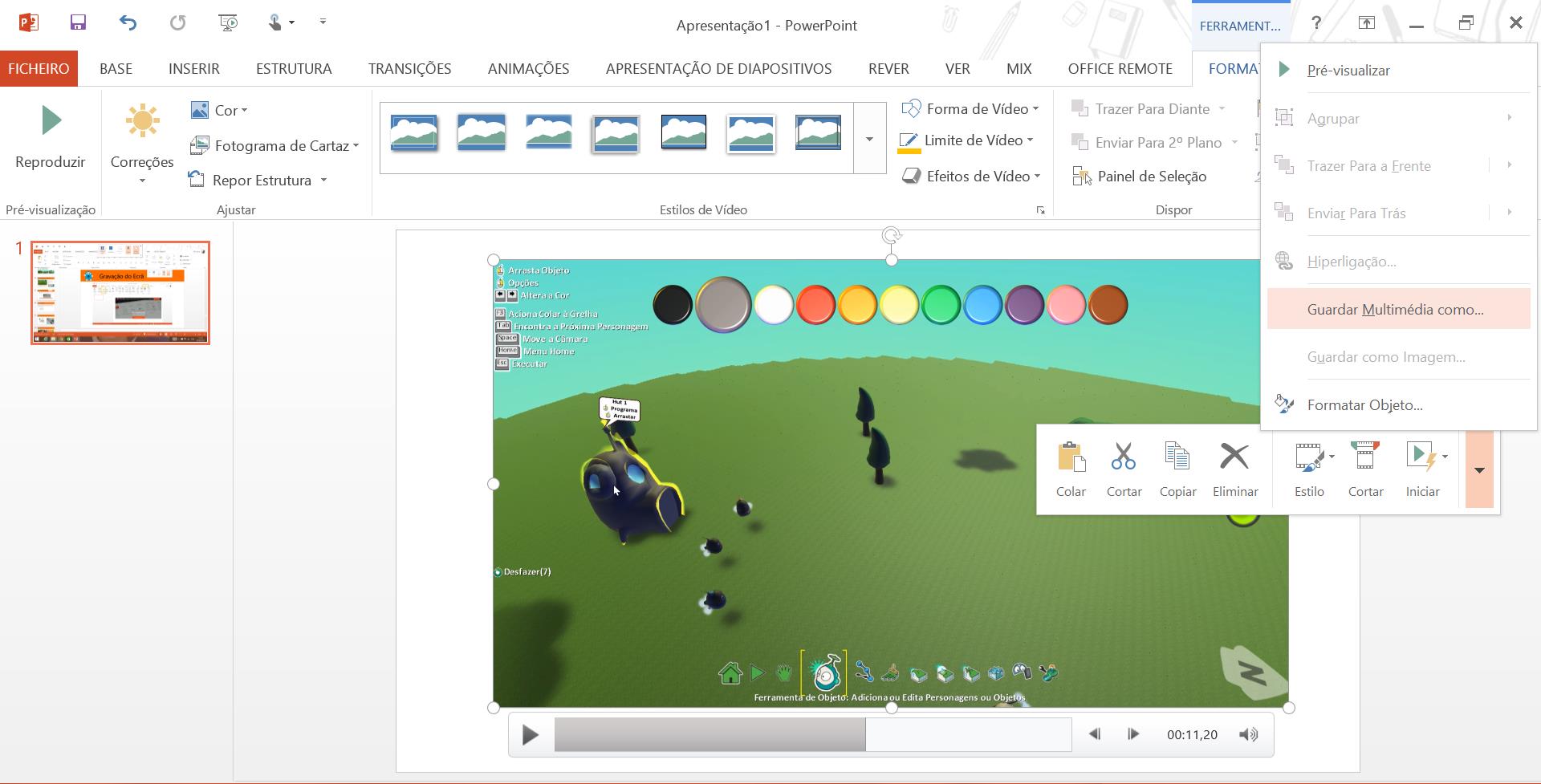
Task: Step video forward
Action: (x=1133, y=734)
